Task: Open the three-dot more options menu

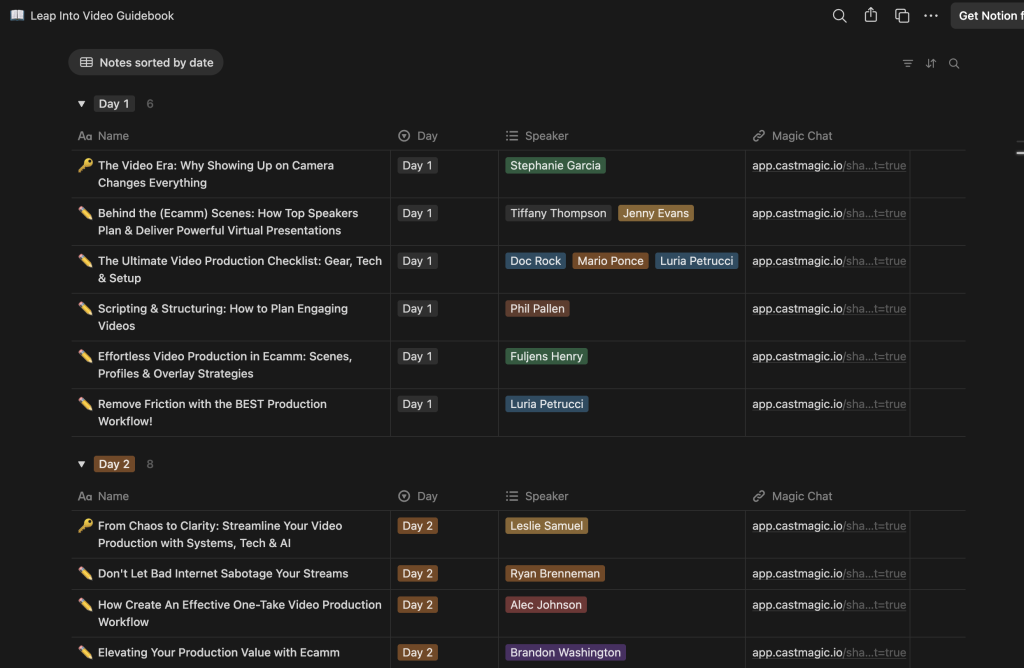Action: 931,16
